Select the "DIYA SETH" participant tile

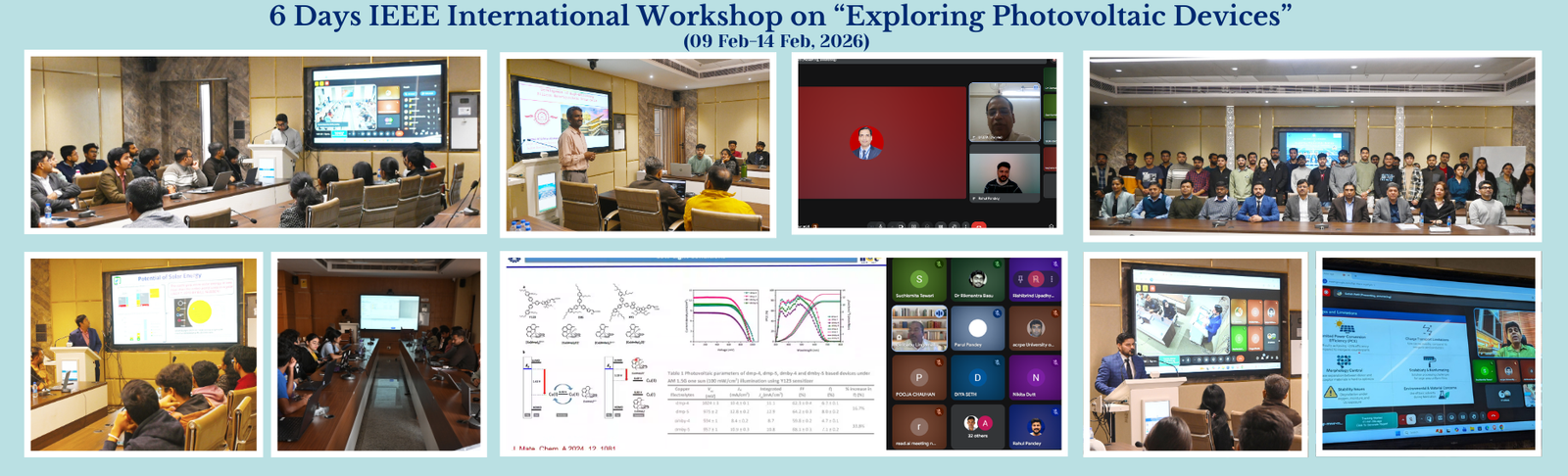977,377
